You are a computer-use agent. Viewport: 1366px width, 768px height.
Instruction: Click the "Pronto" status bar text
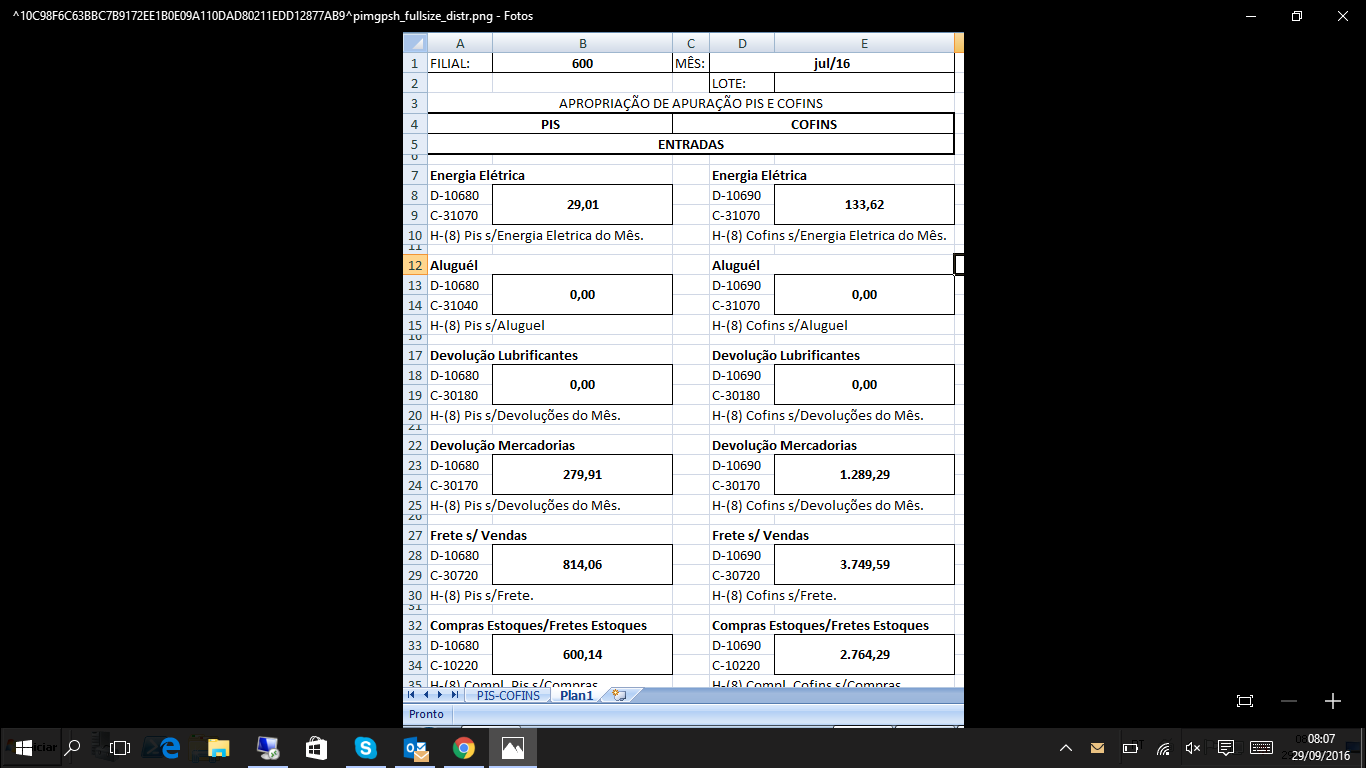pyautogui.click(x=426, y=714)
